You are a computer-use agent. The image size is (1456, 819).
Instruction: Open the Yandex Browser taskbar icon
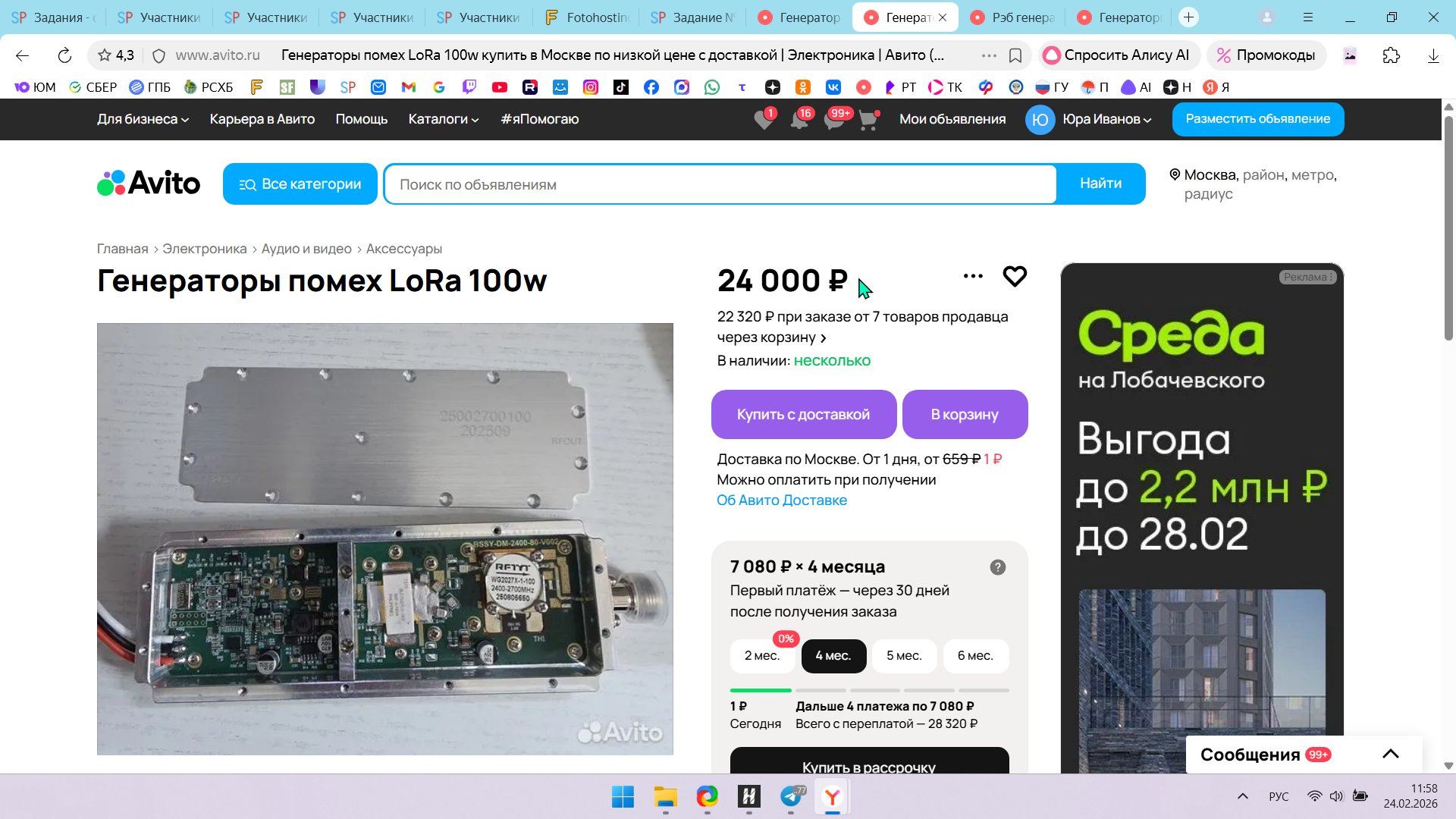click(x=832, y=797)
